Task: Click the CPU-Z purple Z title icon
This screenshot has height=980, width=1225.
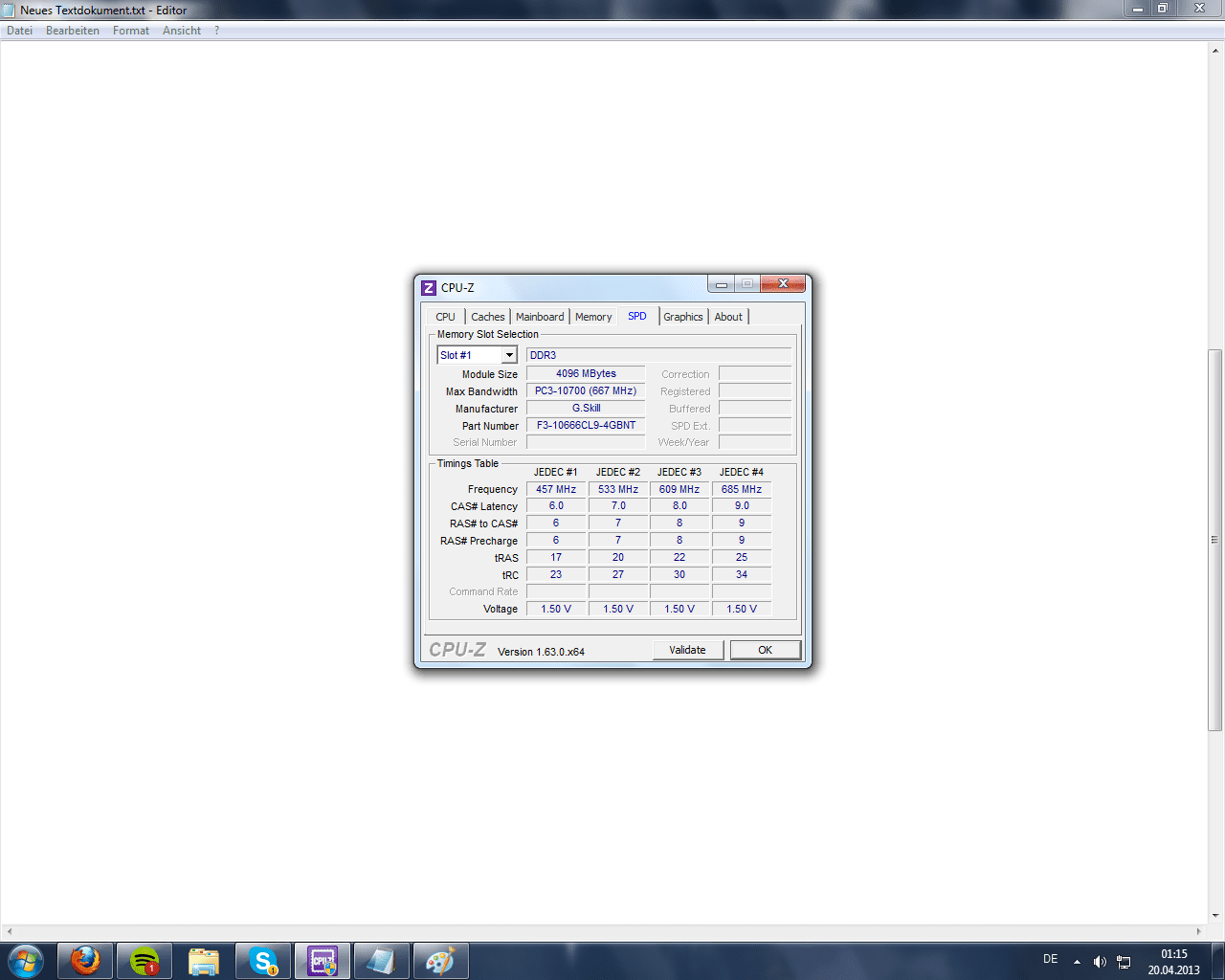Action: [429, 287]
